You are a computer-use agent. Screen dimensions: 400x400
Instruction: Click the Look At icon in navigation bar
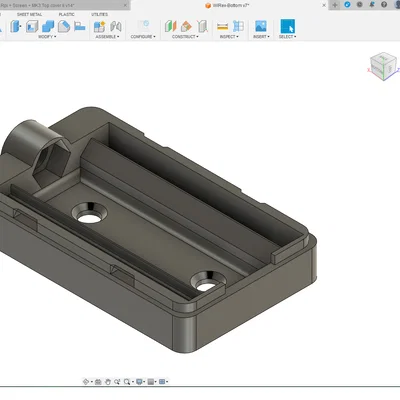click(x=98, y=382)
